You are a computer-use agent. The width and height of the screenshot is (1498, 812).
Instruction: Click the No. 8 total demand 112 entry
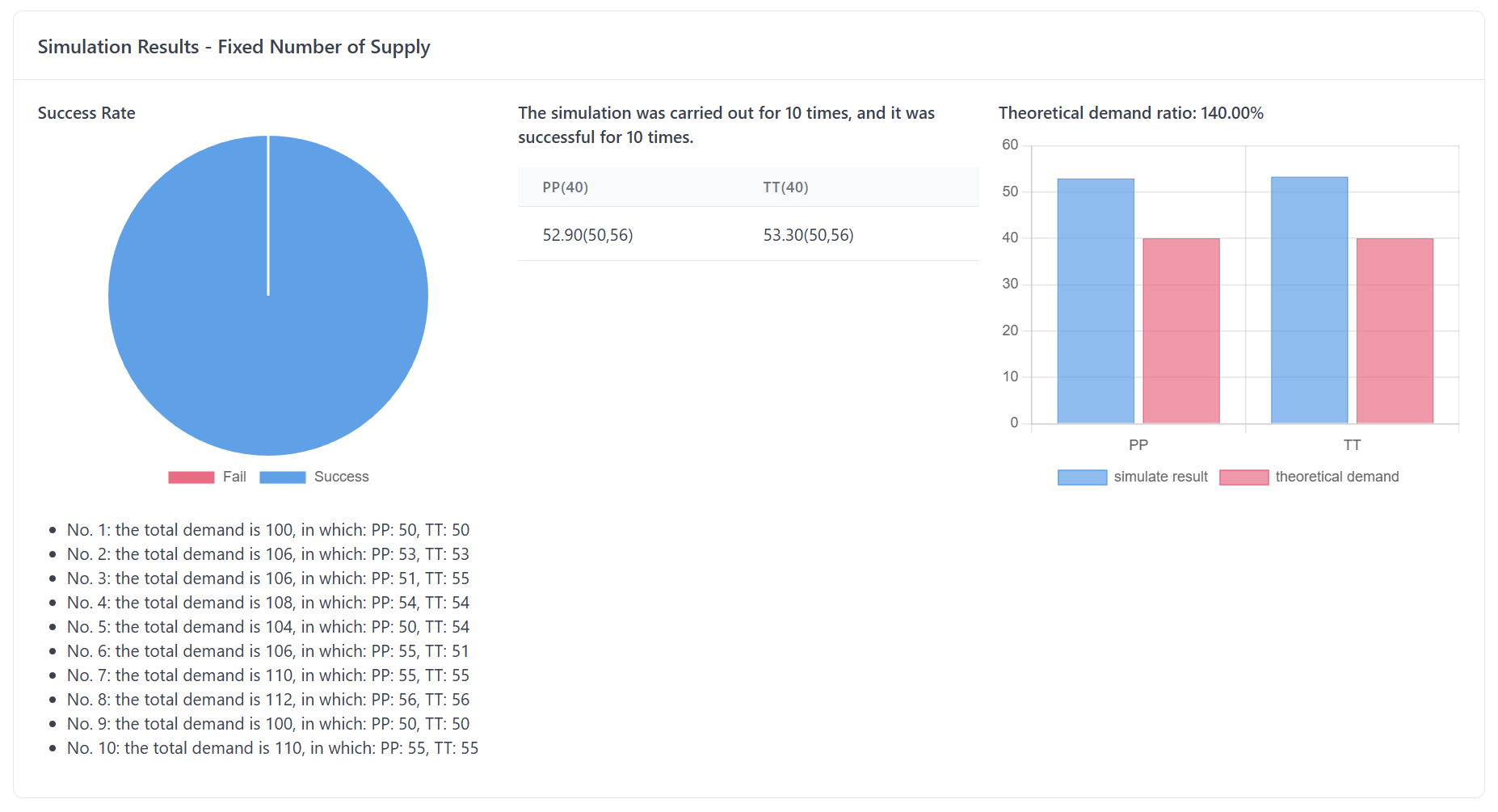[268, 700]
